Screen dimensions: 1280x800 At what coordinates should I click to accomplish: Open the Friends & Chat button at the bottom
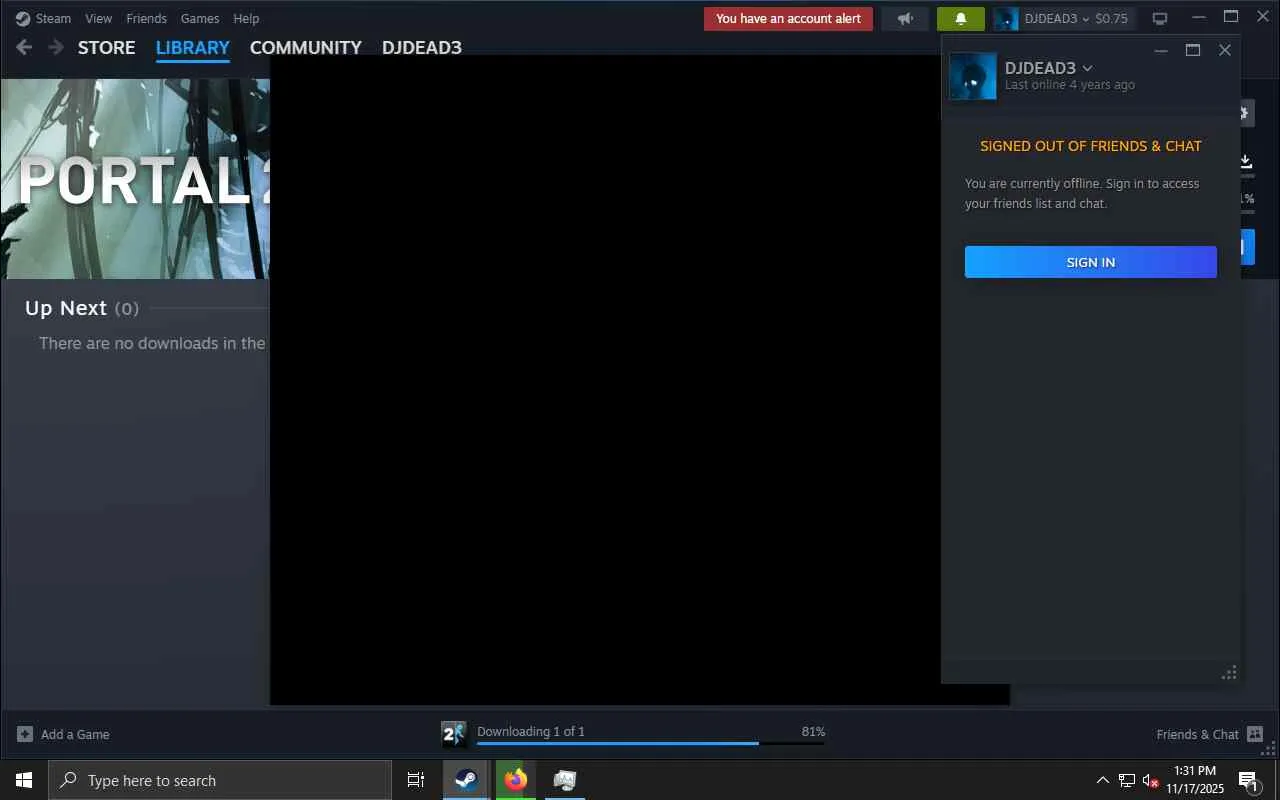(x=1209, y=734)
